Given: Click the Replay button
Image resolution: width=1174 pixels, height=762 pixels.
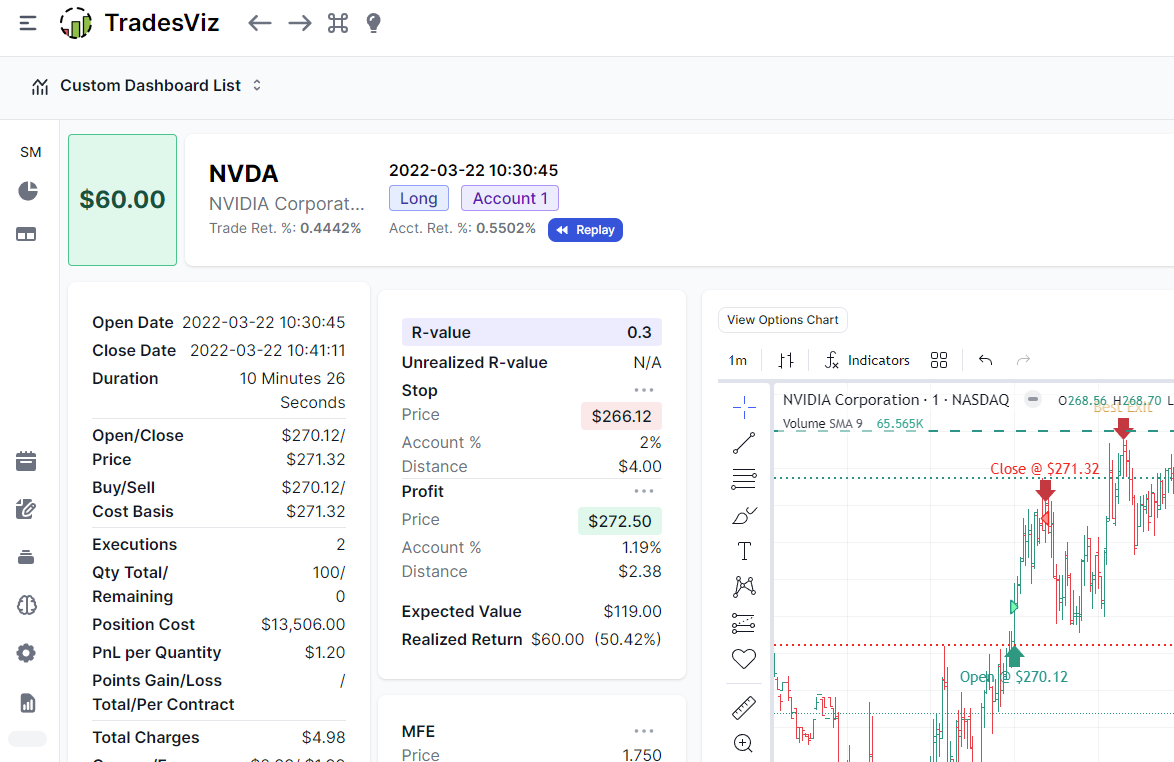Looking at the screenshot, I should [x=586, y=230].
